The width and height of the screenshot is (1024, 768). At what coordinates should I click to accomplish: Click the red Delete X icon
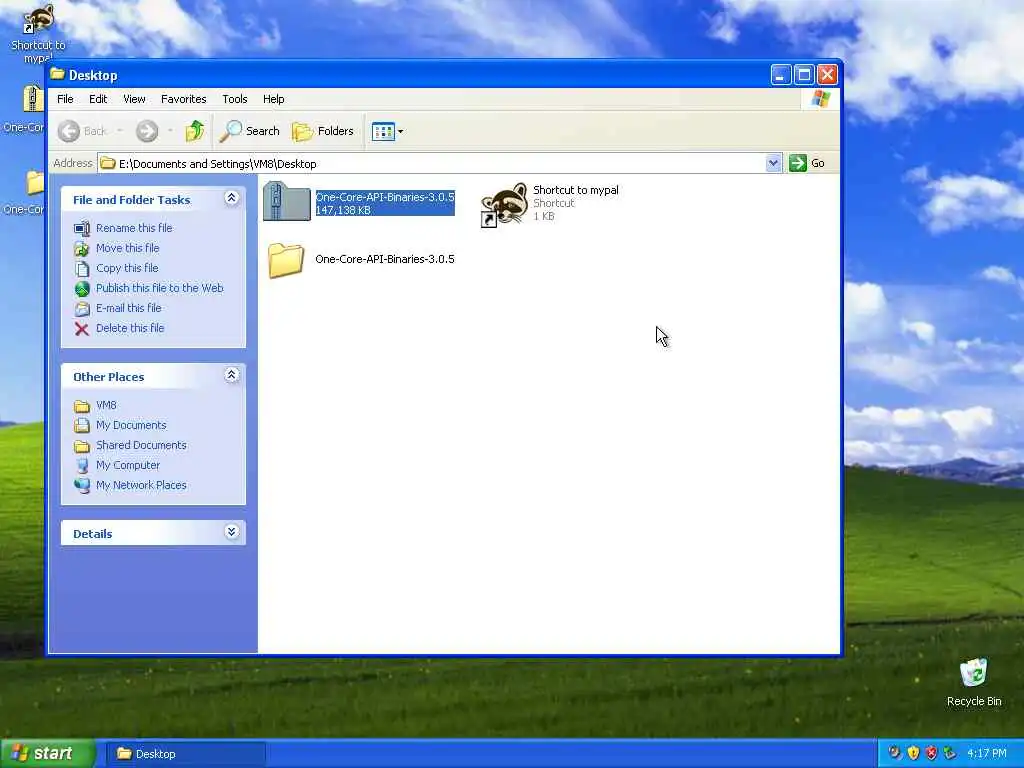82,328
